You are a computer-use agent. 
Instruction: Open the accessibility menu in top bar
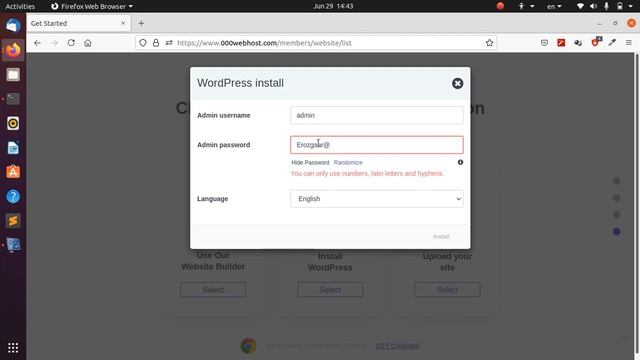(526, 6)
